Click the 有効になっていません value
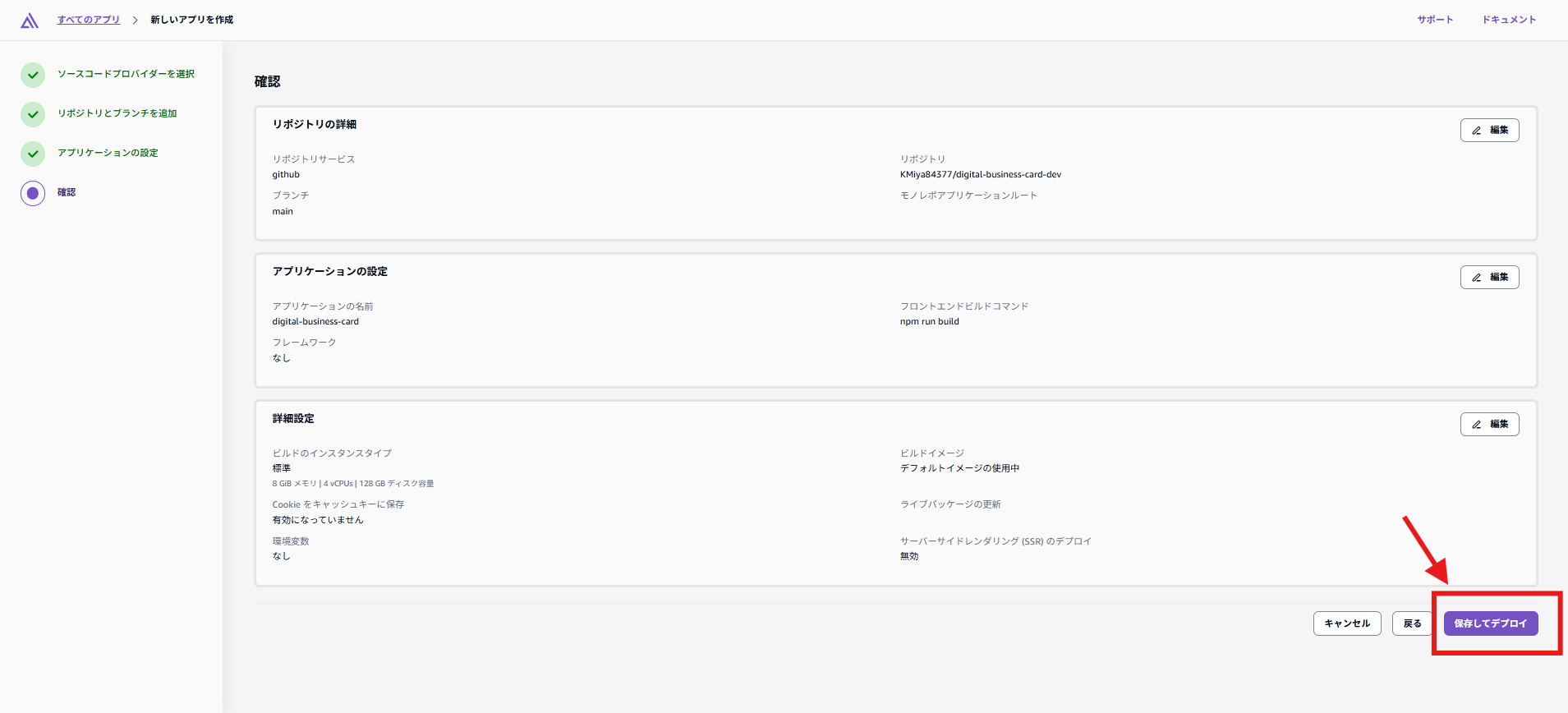The width and height of the screenshot is (1568, 713). coord(318,520)
